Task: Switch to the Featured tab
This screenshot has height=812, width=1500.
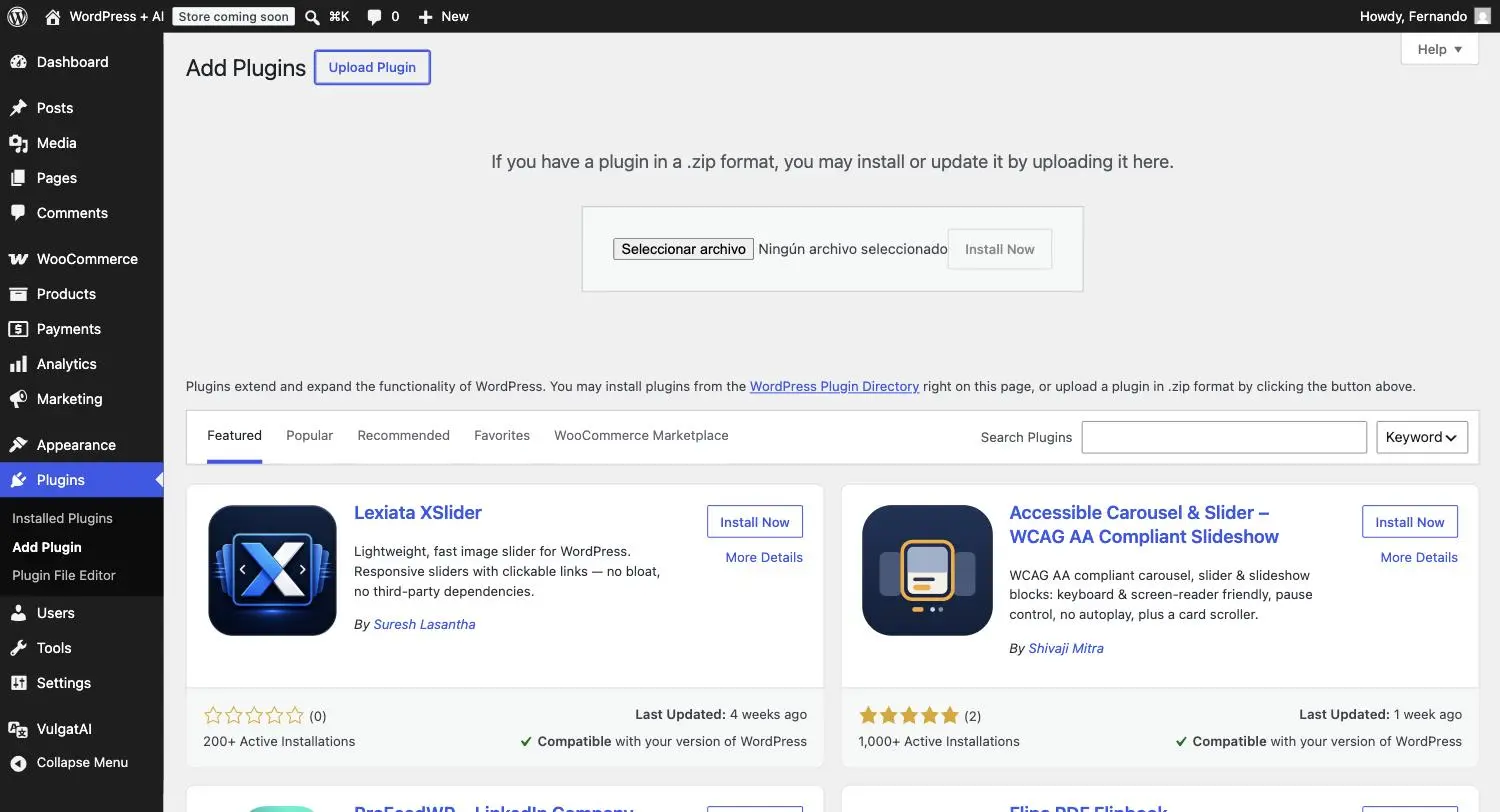Action: [234, 436]
